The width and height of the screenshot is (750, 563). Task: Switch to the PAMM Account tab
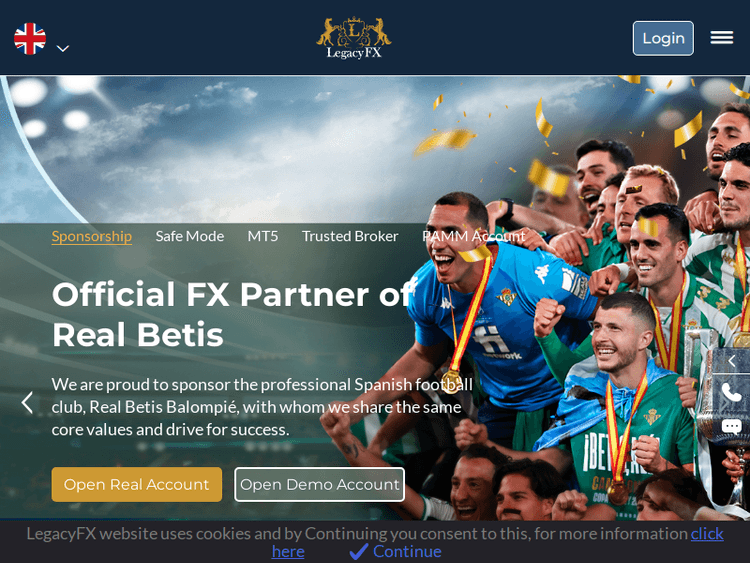[474, 236]
